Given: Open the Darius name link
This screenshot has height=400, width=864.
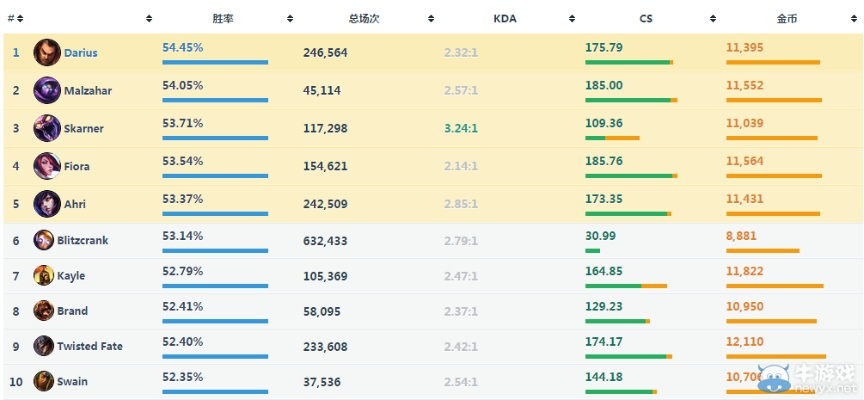Looking at the screenshot, I should click(x=81, y=53).
